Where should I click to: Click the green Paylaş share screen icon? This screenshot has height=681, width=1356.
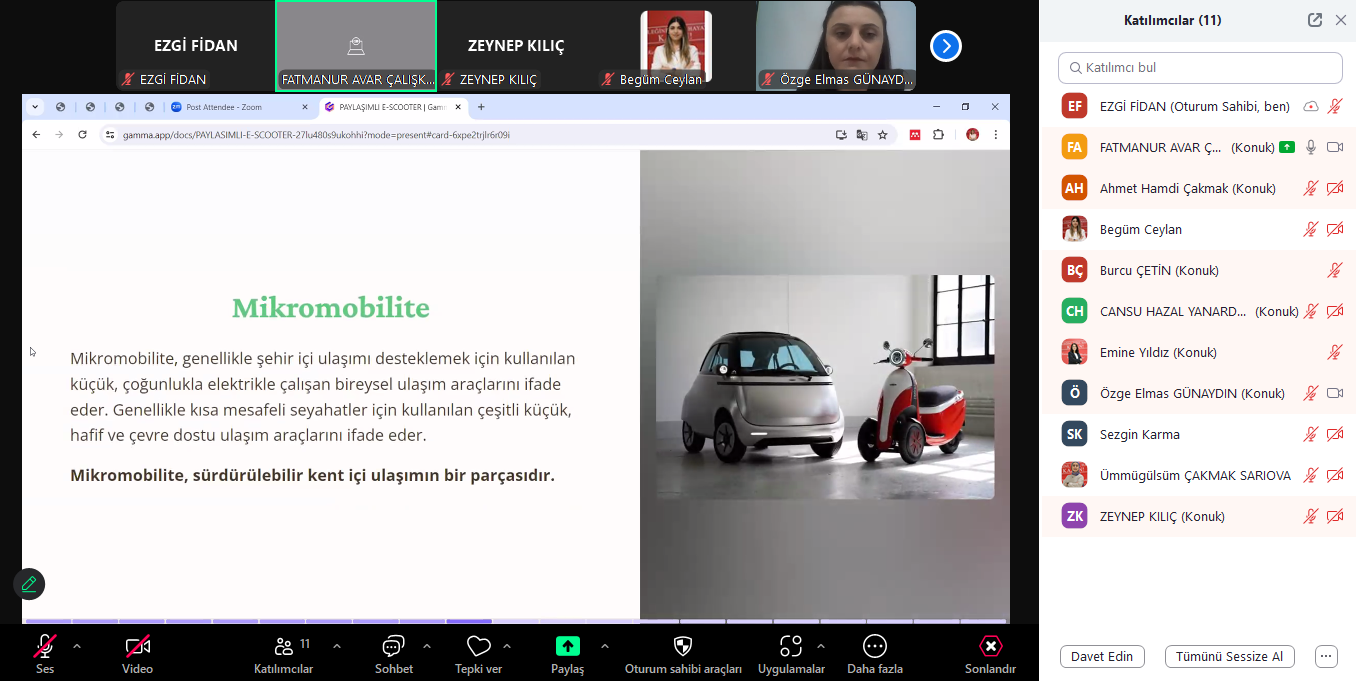[x=567, y=647]
